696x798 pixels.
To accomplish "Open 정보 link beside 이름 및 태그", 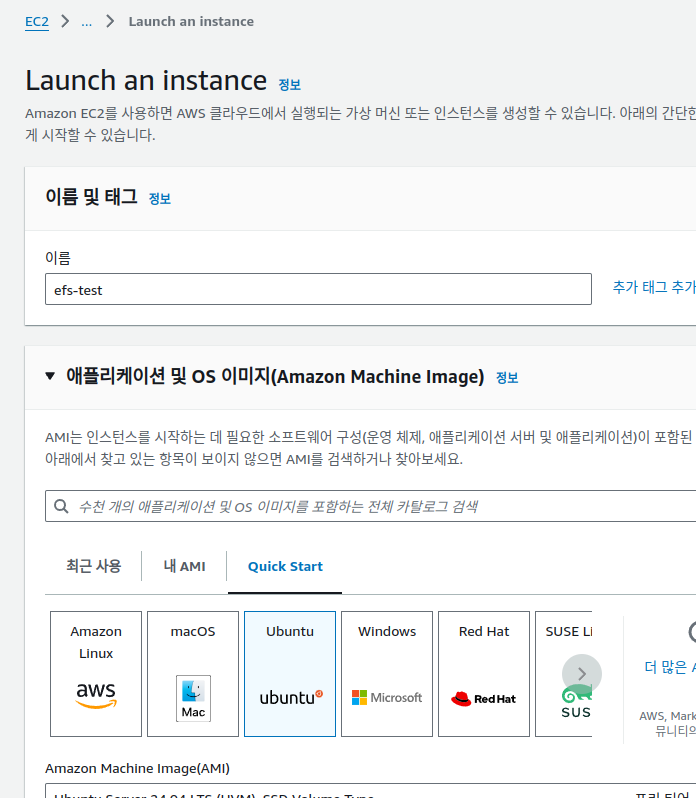I will [x=160, y=199].
